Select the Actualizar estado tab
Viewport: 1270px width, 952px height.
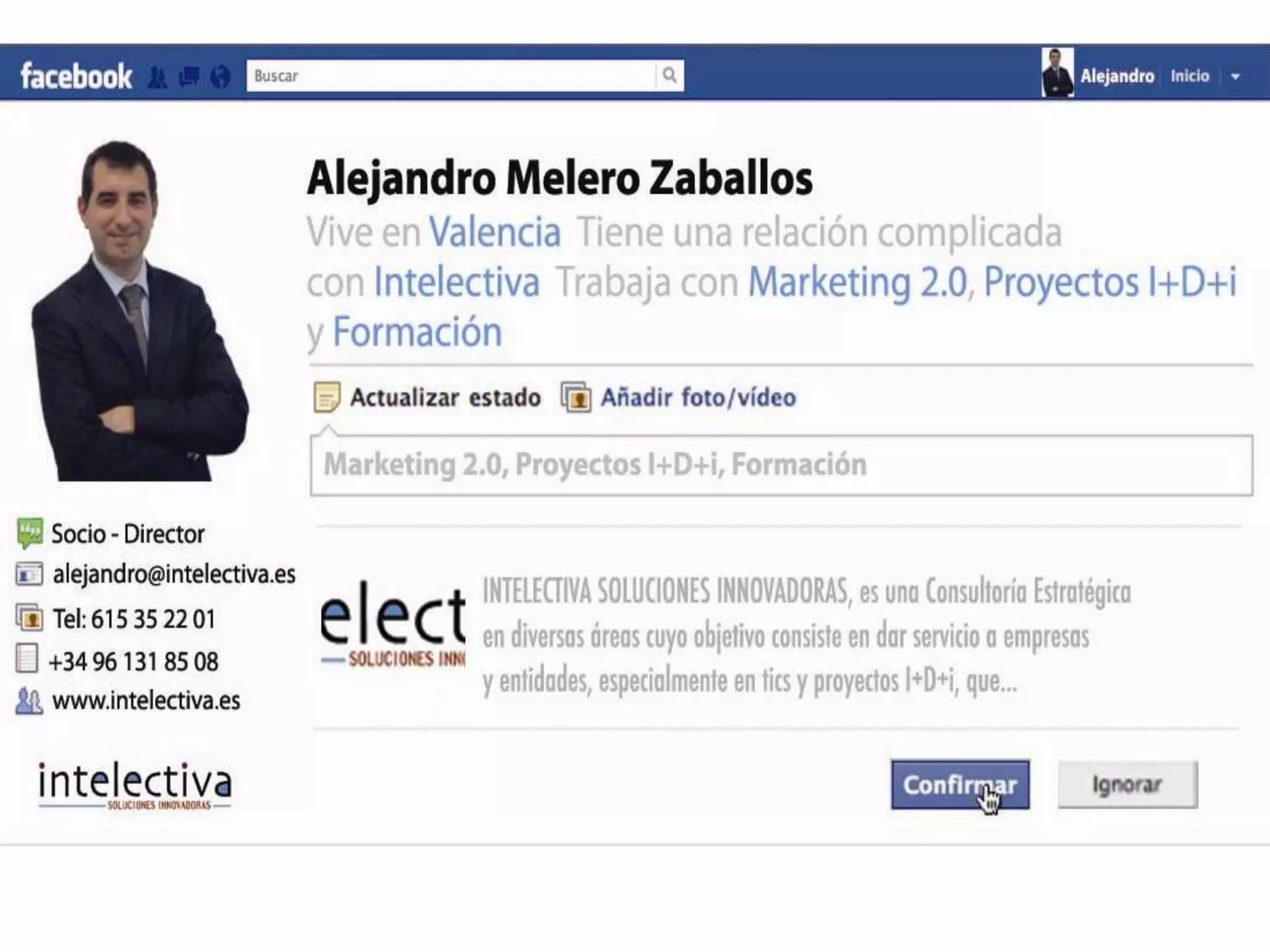(x=445, y=397)
